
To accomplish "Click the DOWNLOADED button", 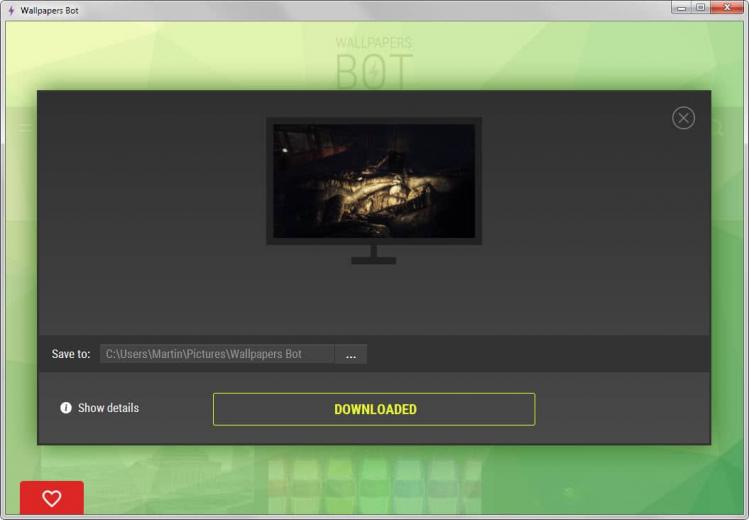I will click(x=374, y=409).
